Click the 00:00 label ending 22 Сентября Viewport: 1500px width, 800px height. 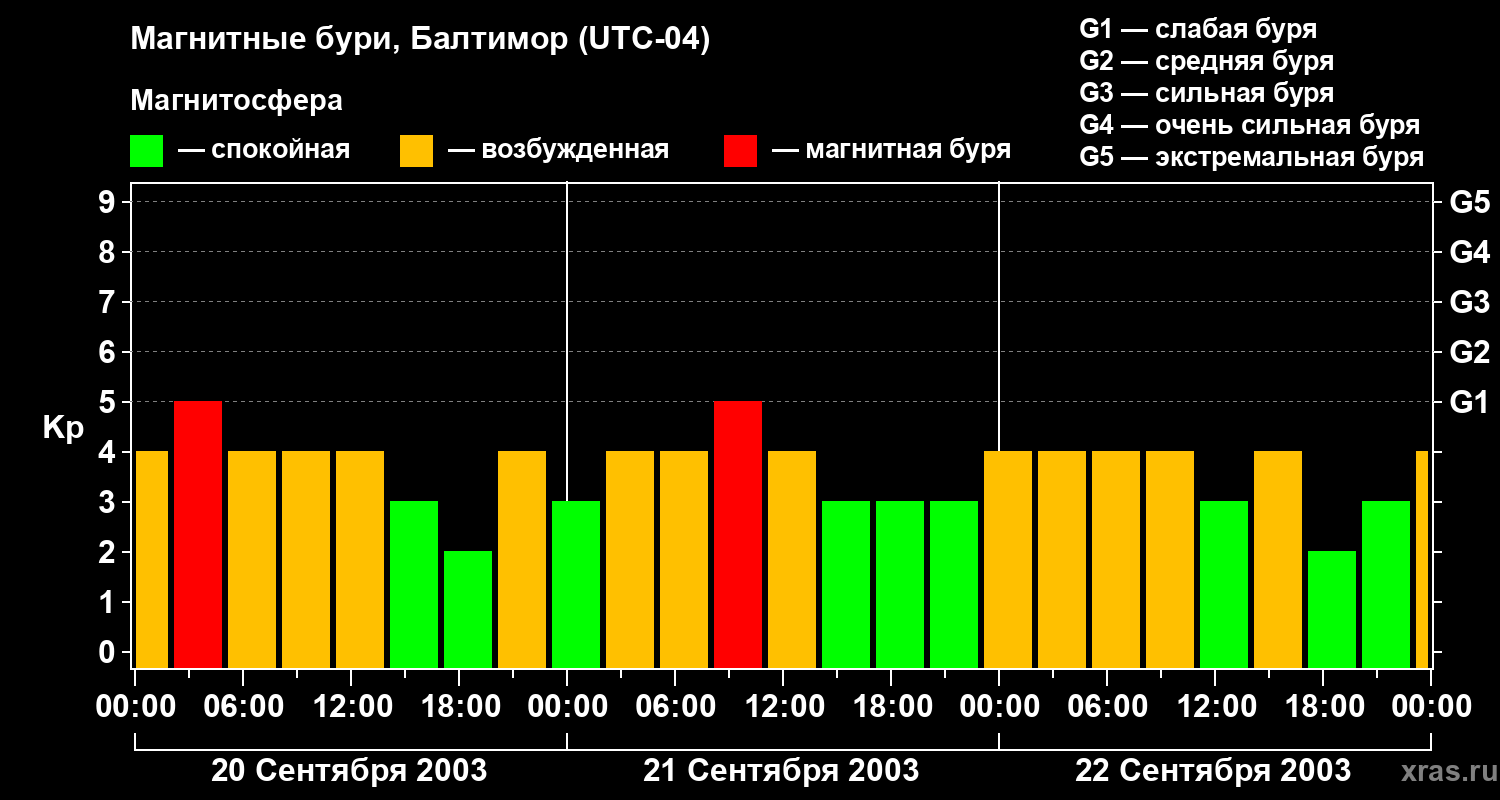1431,706
